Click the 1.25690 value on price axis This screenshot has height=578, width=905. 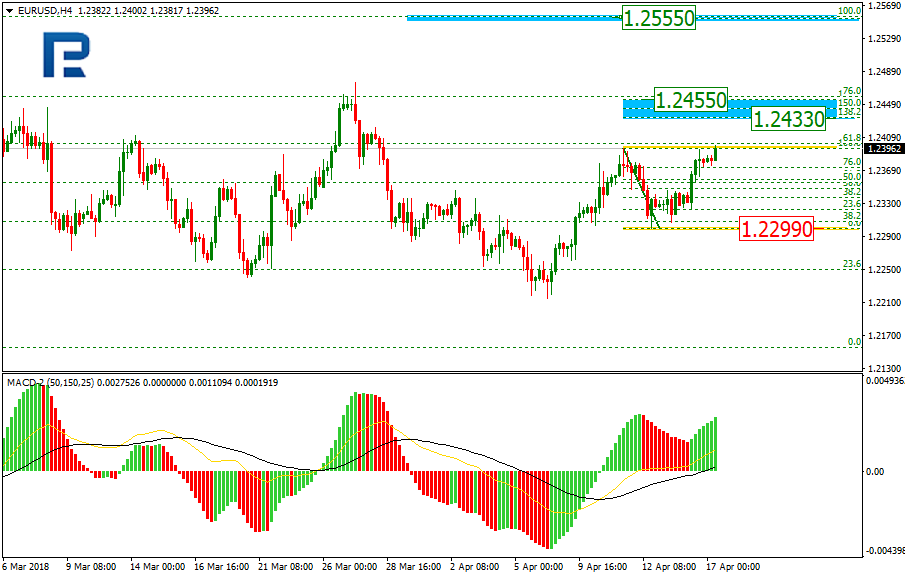pos(884,6)
